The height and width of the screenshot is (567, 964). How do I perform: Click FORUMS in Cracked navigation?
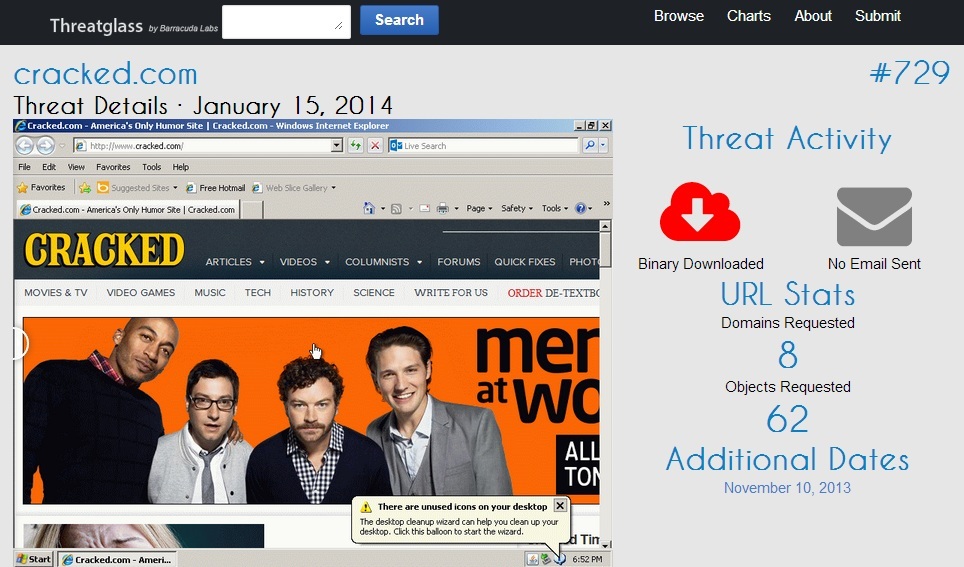click(459, 261)
